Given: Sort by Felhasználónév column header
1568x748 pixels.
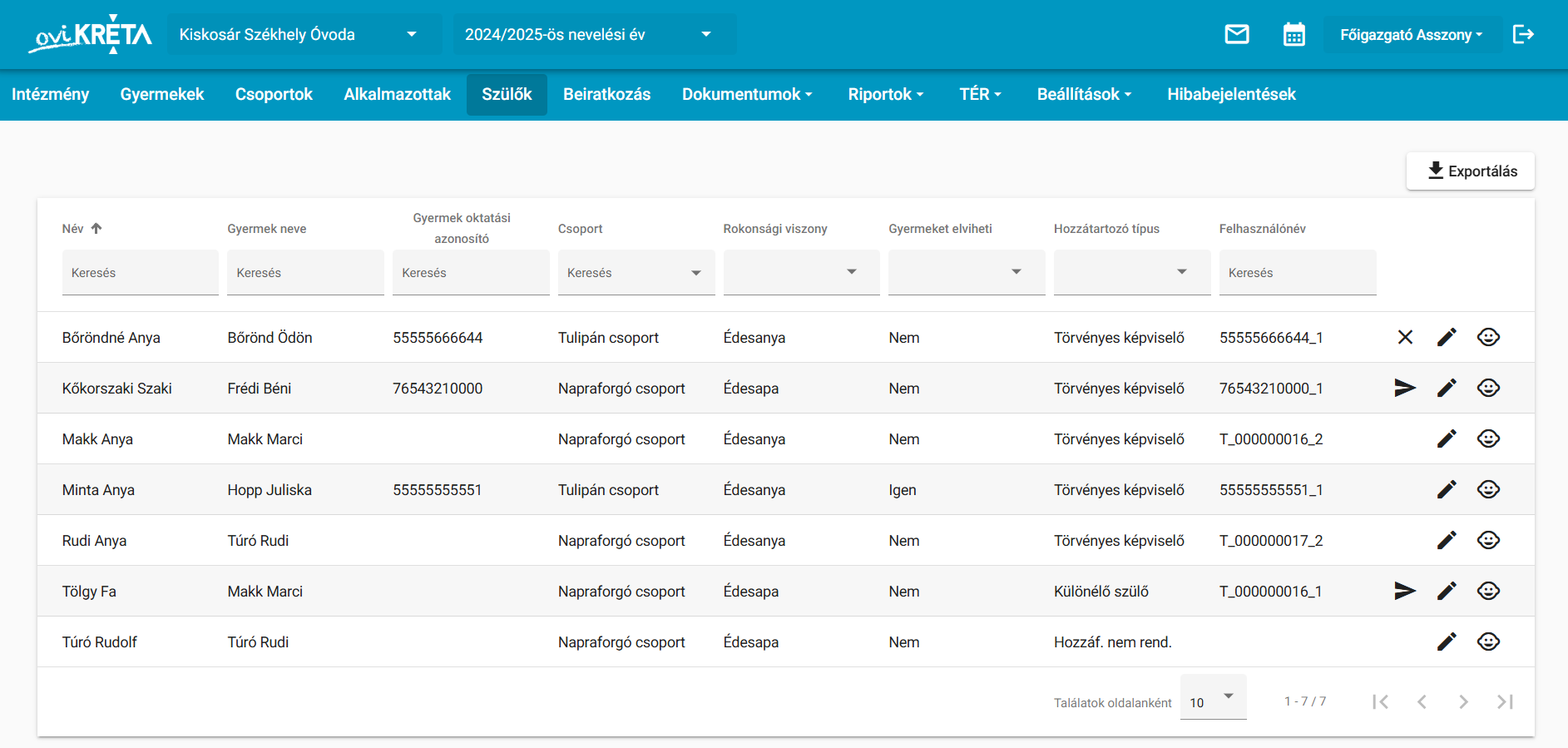Looking at the screenshot, I should pos(1263,229).
